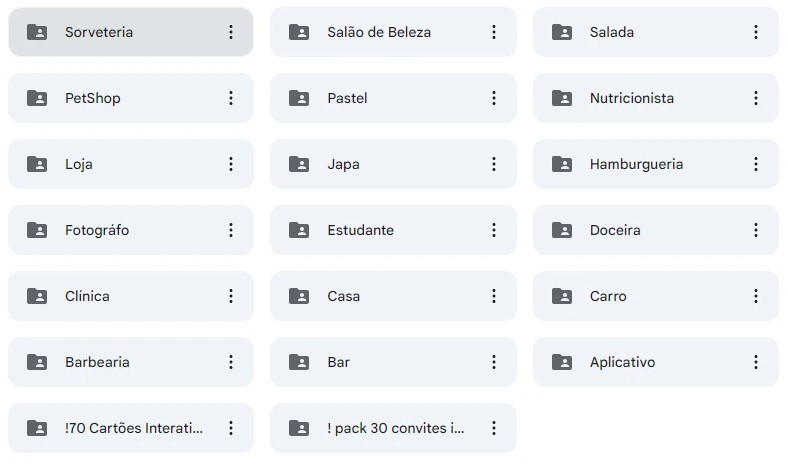788x472 pixels.
Task: Click the shared folder icon beside Sorveteria
Action: coord(37,32)
